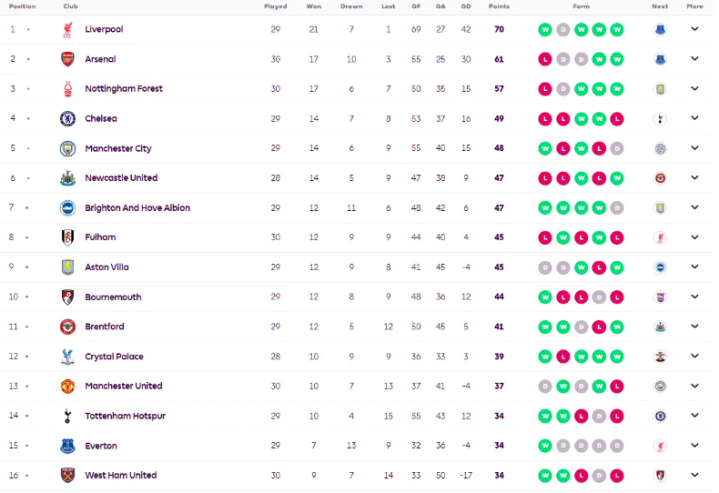Click Arsenal's oldest form result L
This screenshot has height=493, width=719.
545,60
